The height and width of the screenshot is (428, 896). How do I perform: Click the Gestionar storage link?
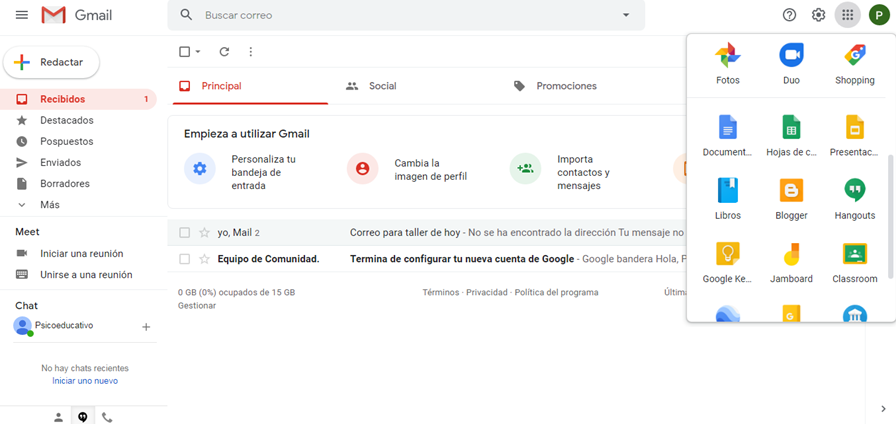point(197,306)
